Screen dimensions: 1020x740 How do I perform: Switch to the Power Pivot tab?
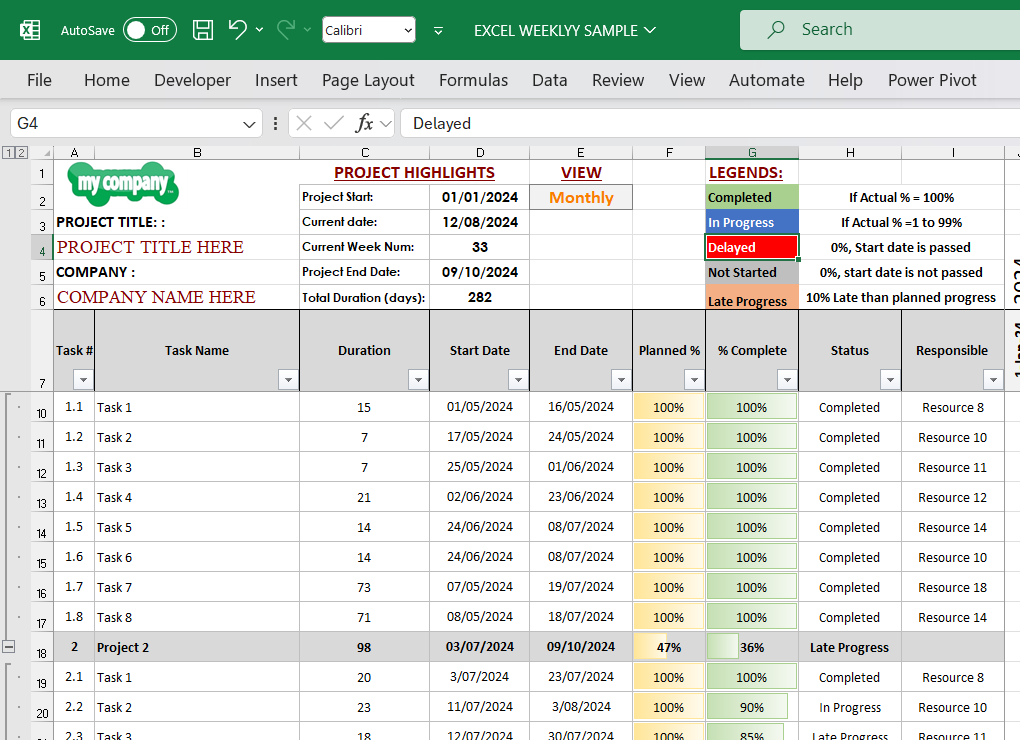tap(932, 80)
